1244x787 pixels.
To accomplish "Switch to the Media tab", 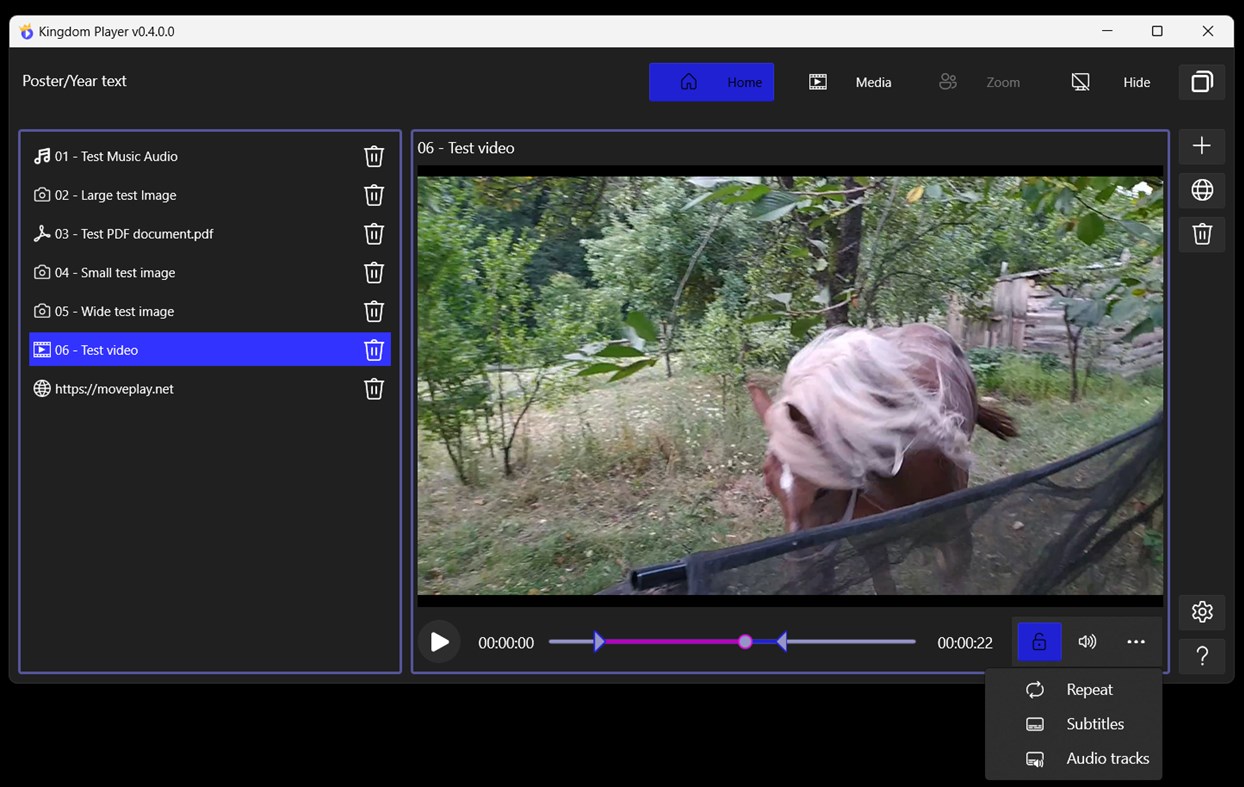I will tap(850, 82).
